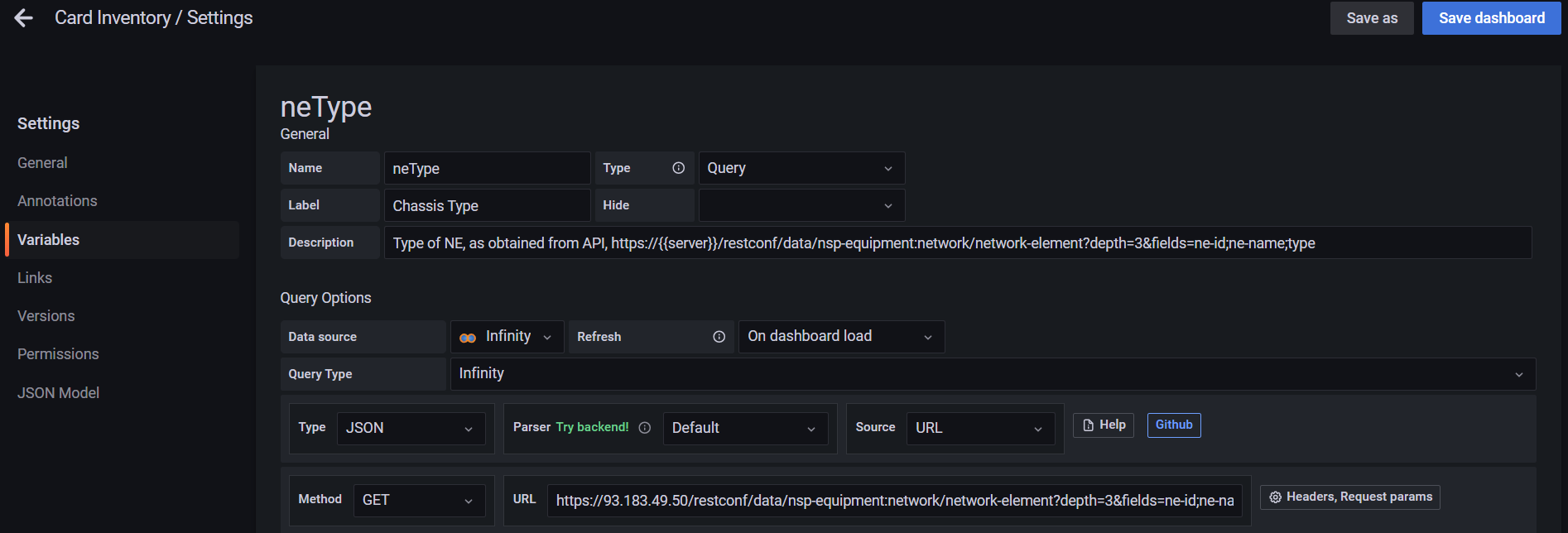Viewport: 1568px width, 533px height.
Task: Open General settings section
Action: coord(42,163)
